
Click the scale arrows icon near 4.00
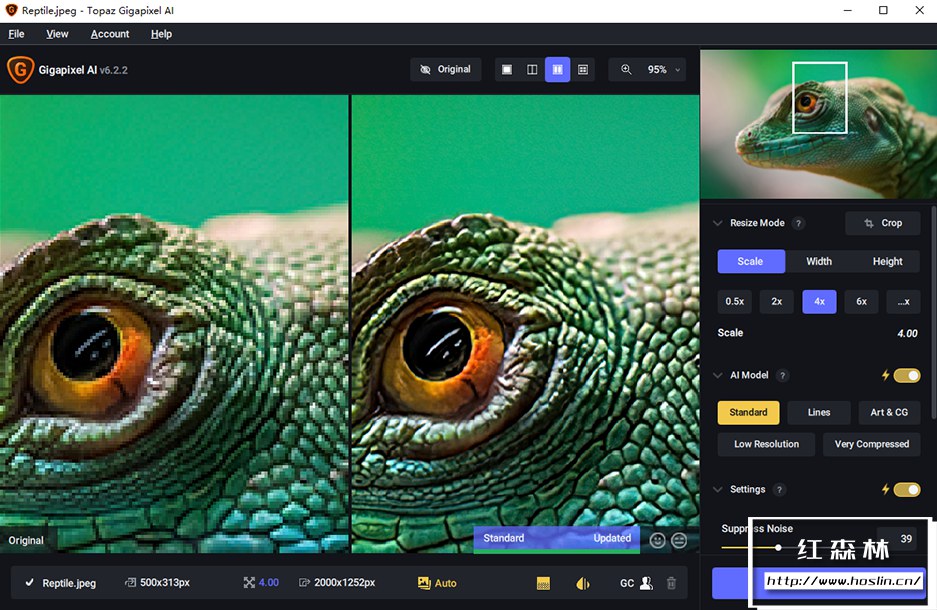coord(249,583)
